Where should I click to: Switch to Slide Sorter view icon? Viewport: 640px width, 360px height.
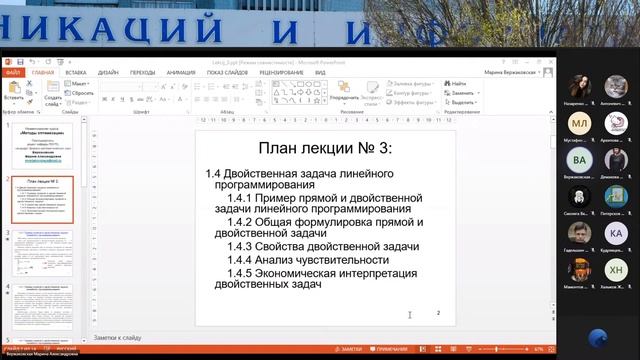tap(438, 349)
